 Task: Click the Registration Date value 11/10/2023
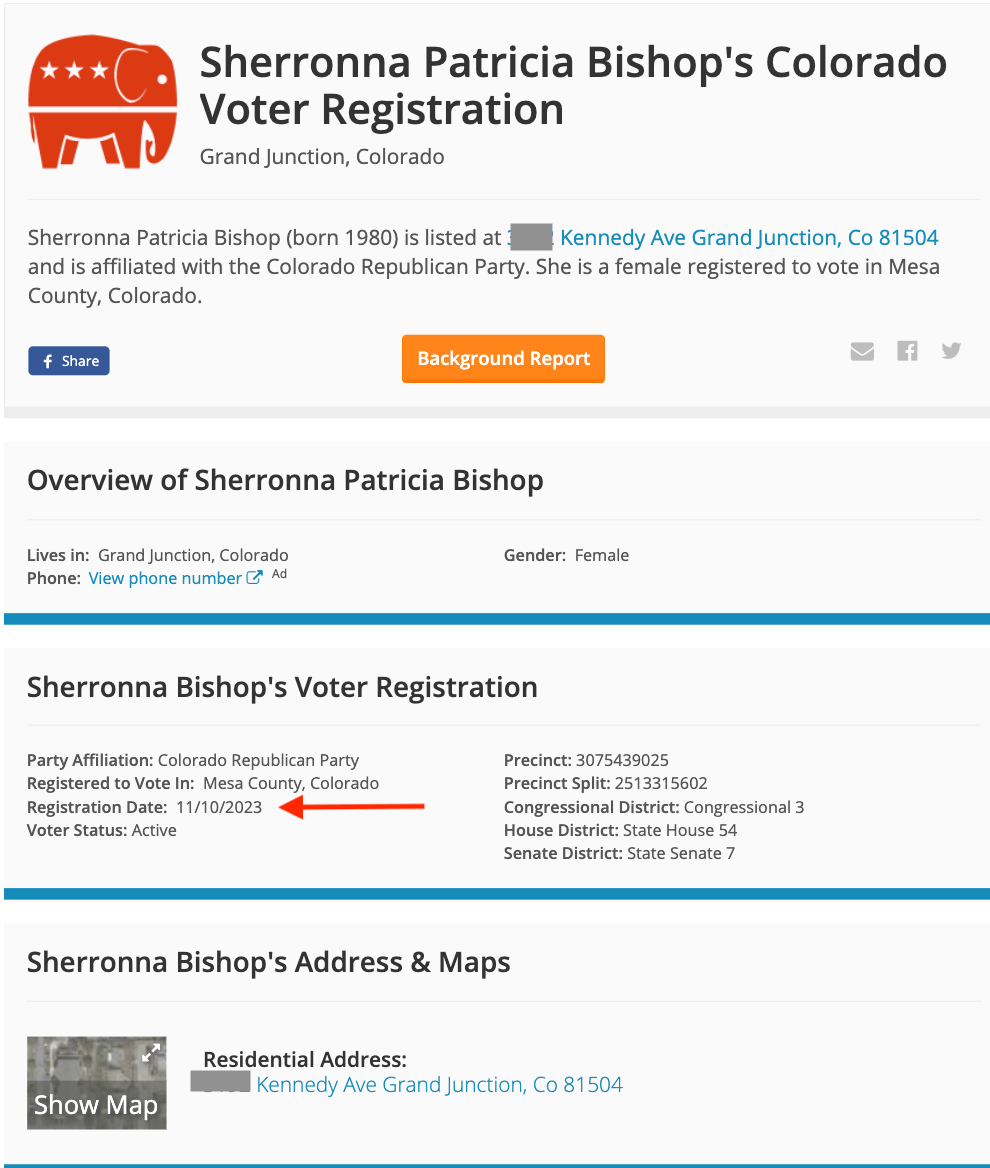point(219,807)
